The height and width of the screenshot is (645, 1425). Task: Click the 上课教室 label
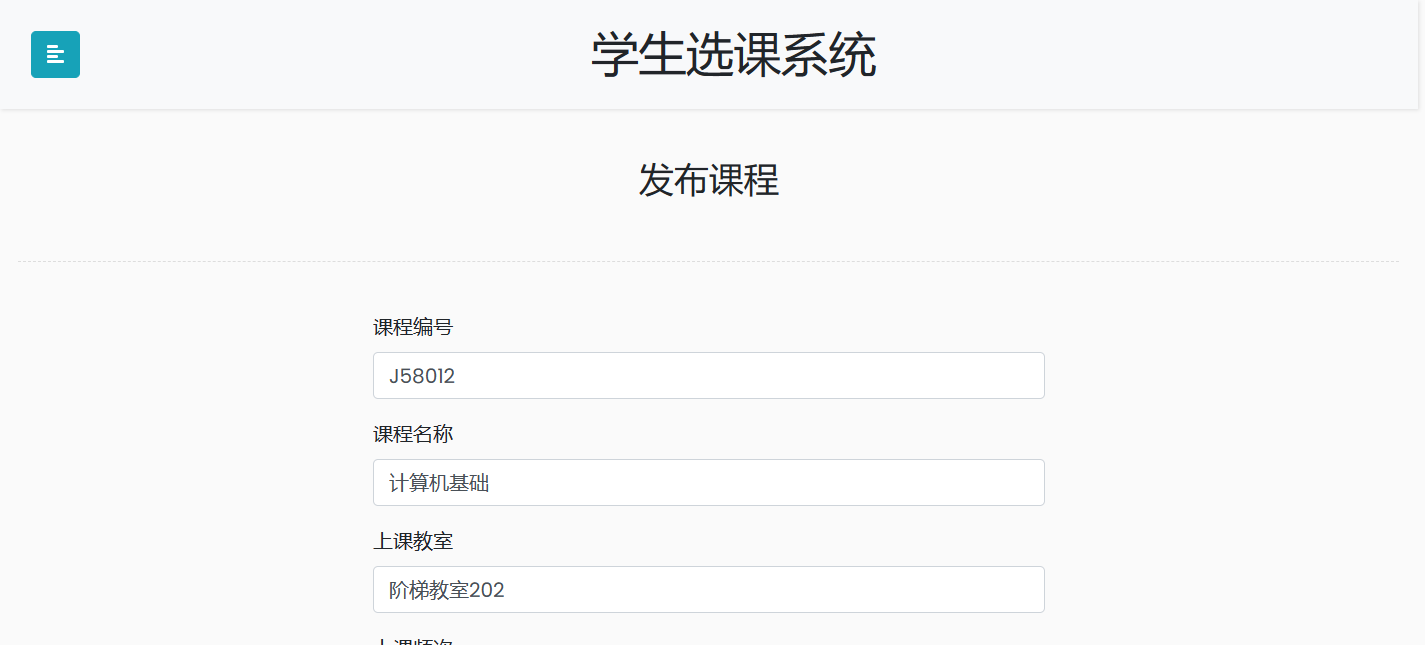tap(413, 541)
